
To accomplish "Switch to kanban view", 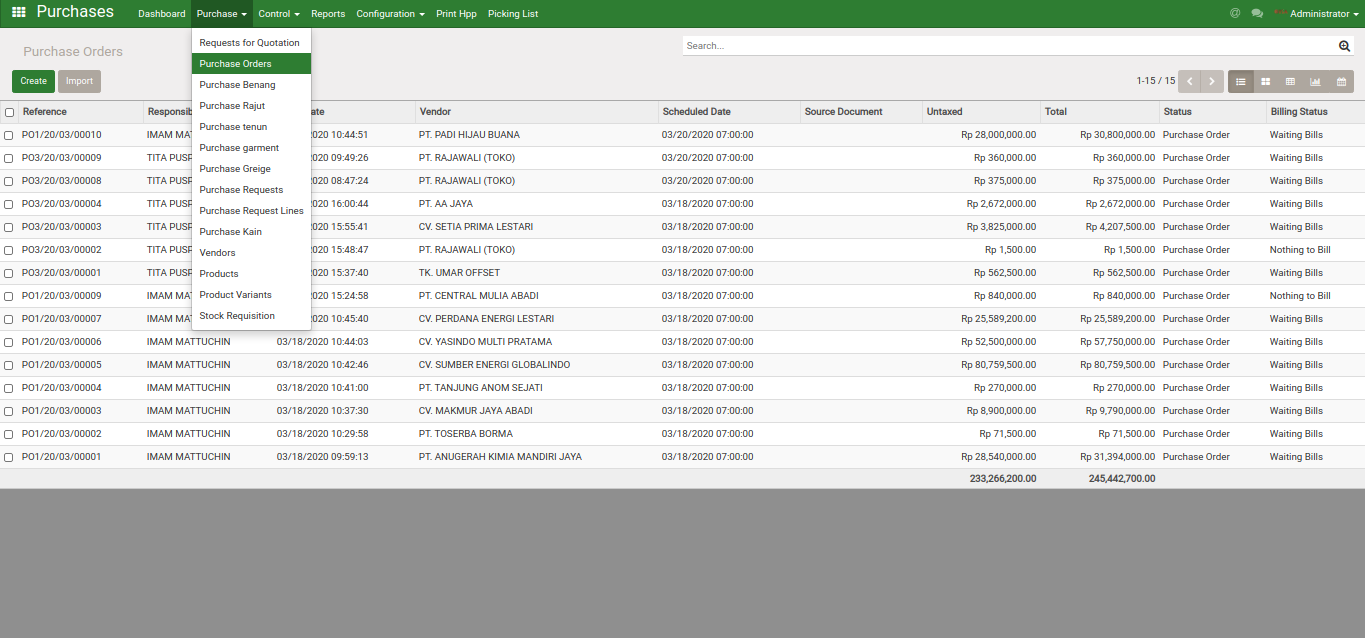I will [1265, 82].
